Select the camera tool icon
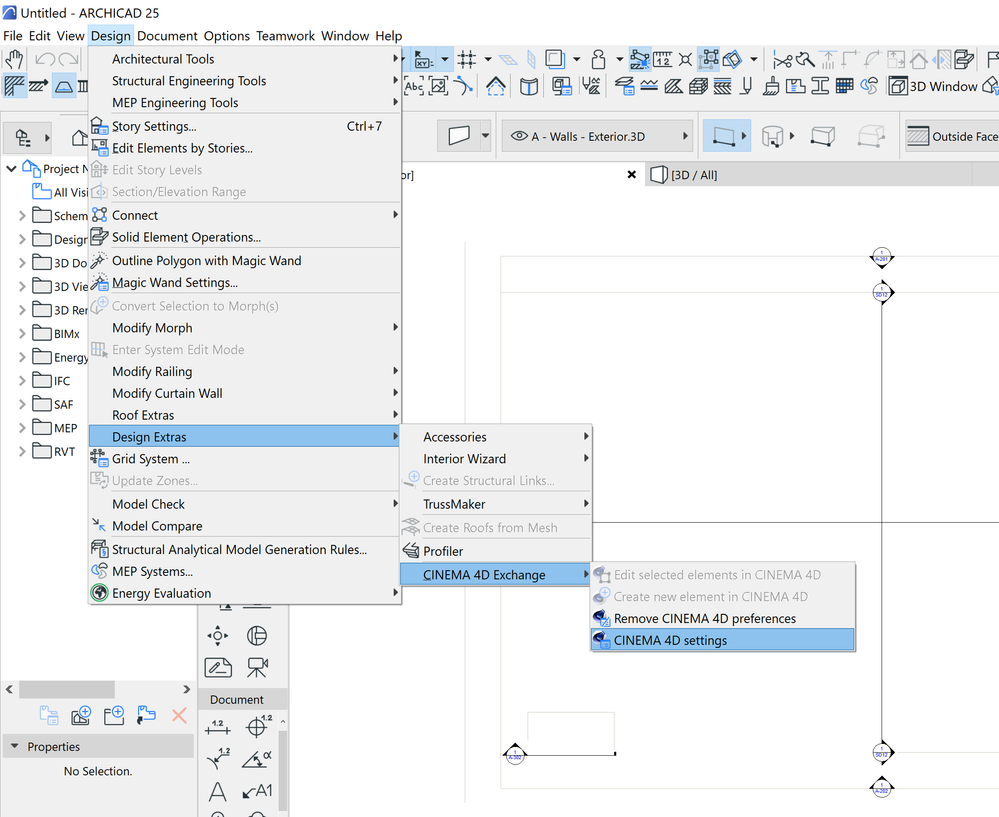The width and height of the screenshot is (999, 817). click(257, 667)
